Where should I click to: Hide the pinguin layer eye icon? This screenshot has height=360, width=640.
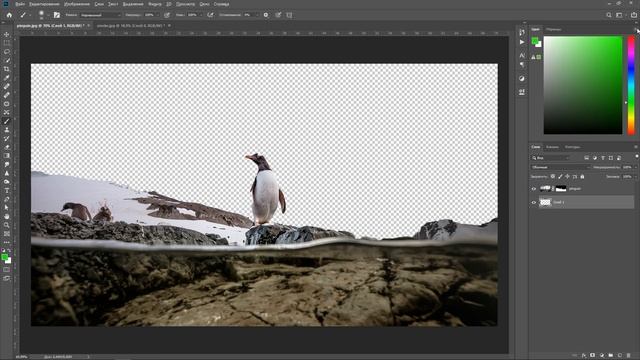[x=533, y=189]
